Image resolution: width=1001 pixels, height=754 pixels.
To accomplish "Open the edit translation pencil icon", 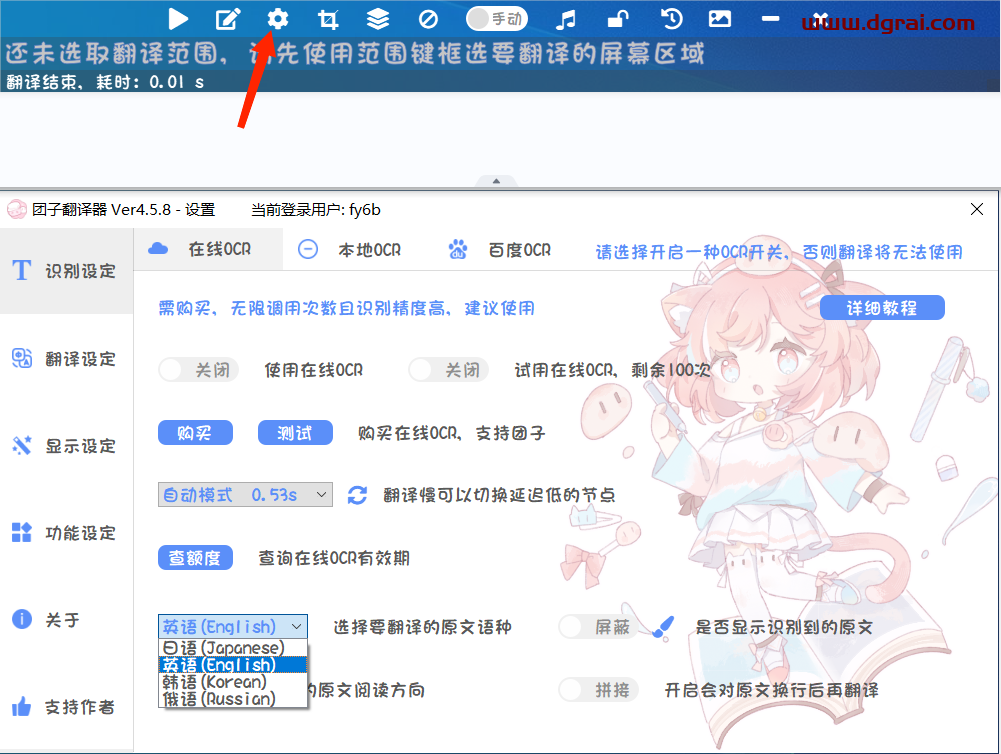I will pyautogui.click(x=228, y=19).
